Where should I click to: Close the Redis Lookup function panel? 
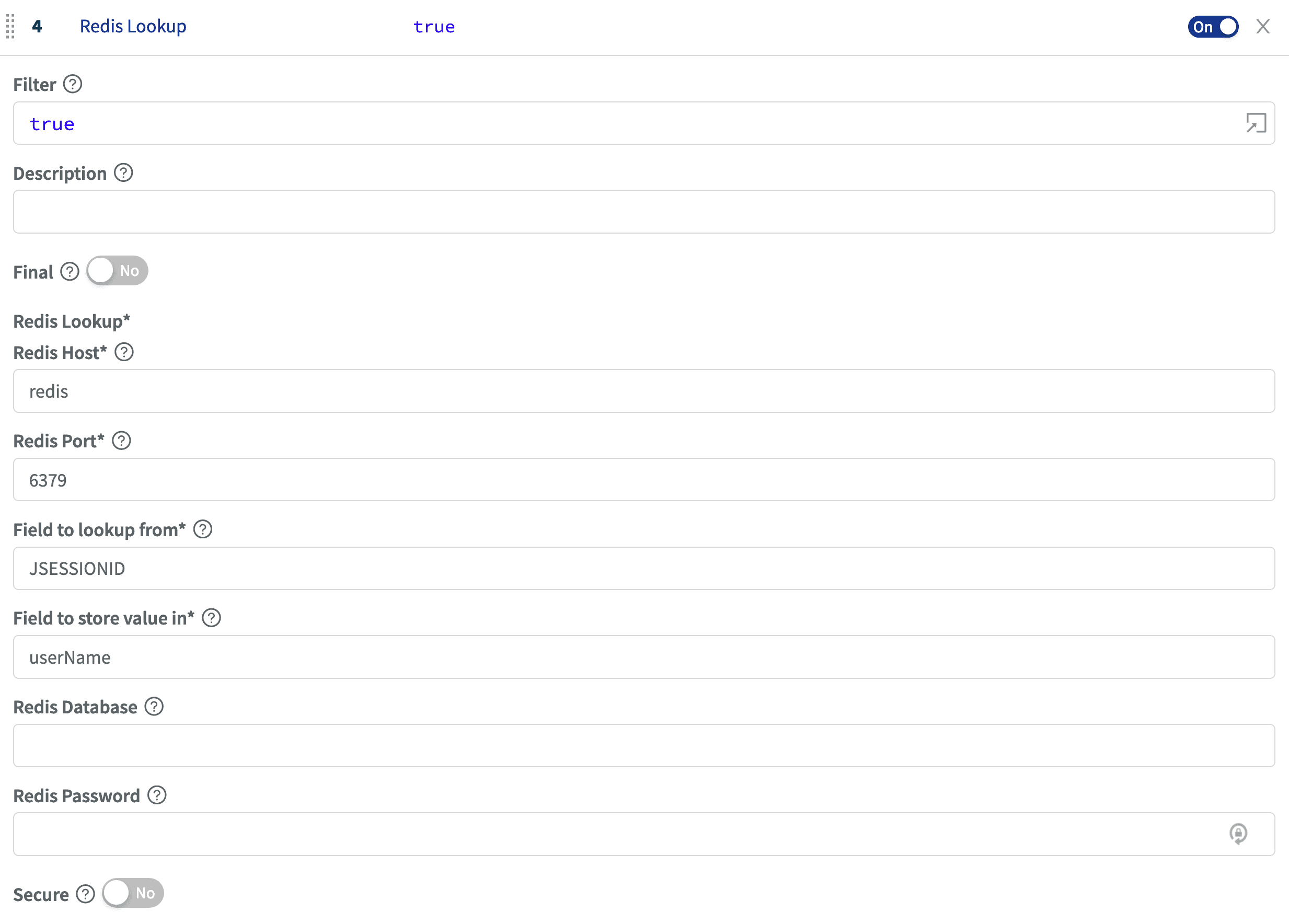pyautogui.click(x=1263, y=27)
